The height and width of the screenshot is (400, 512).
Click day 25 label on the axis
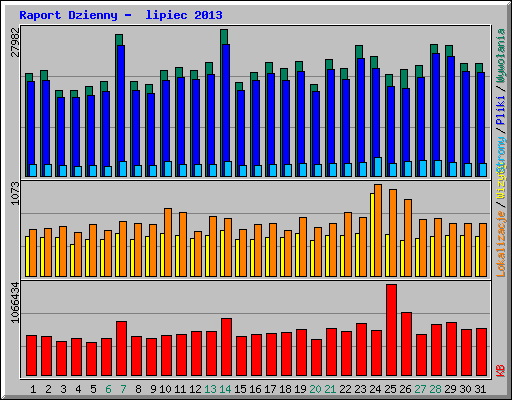390,389
